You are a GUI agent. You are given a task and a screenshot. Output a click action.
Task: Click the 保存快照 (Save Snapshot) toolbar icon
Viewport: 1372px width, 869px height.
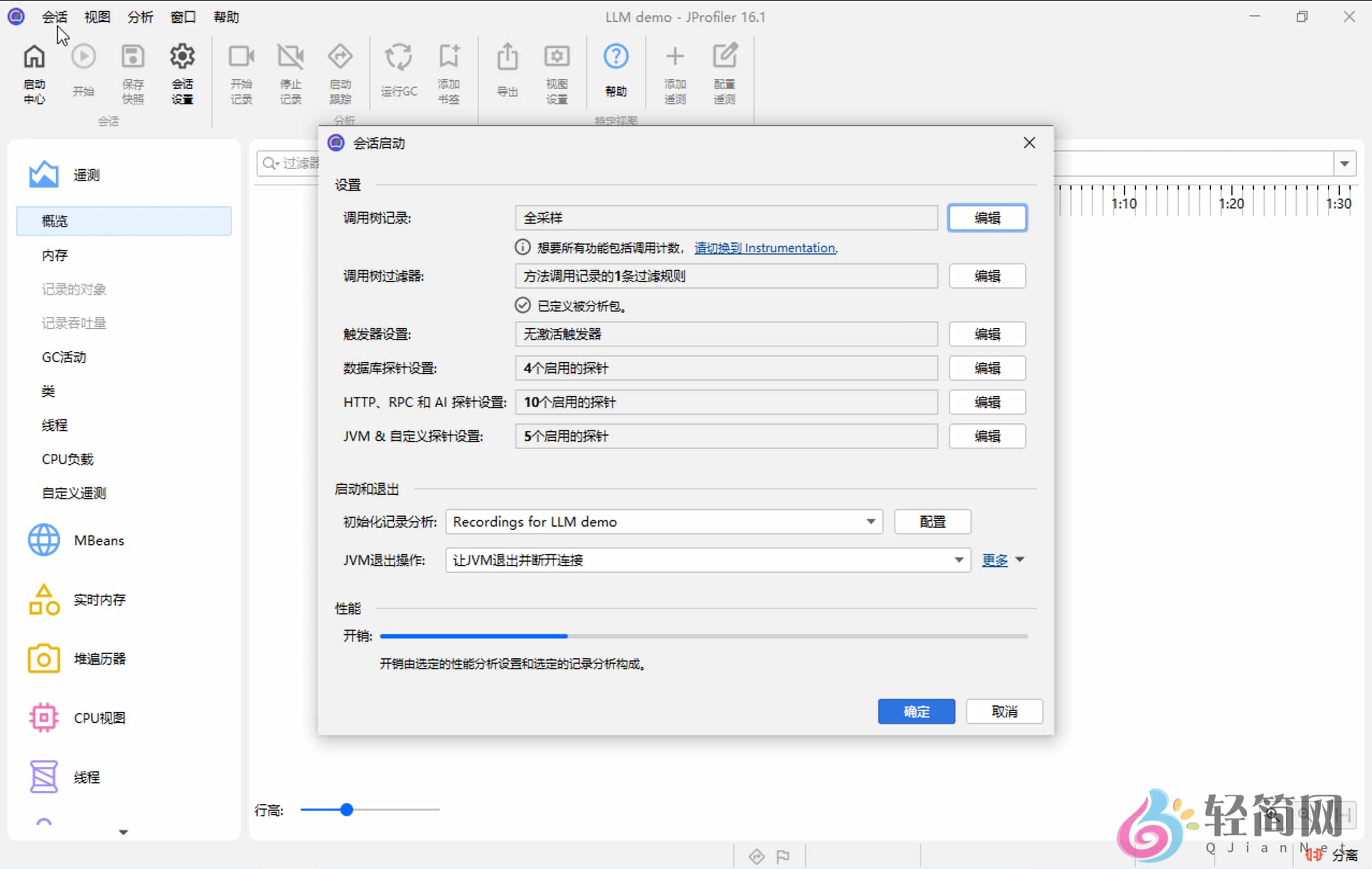(133, 73)
